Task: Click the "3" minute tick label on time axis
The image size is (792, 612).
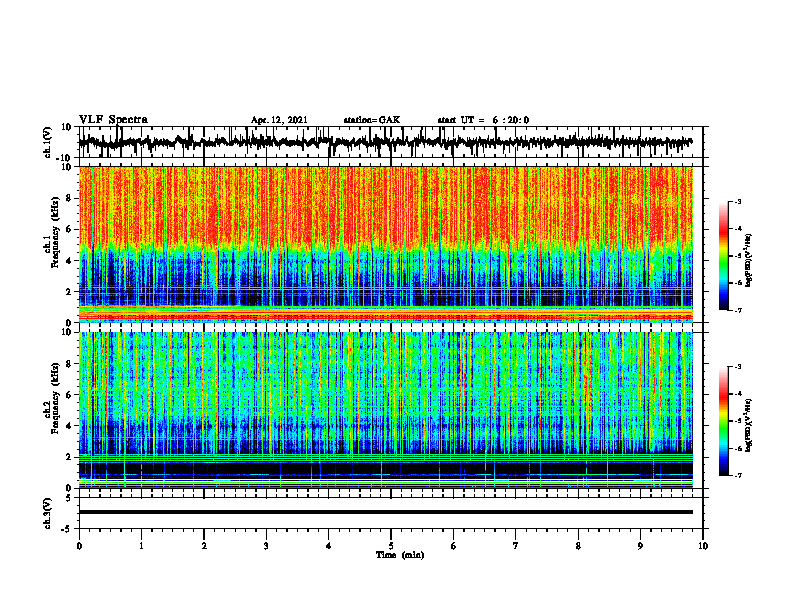Action: (266, 546)
